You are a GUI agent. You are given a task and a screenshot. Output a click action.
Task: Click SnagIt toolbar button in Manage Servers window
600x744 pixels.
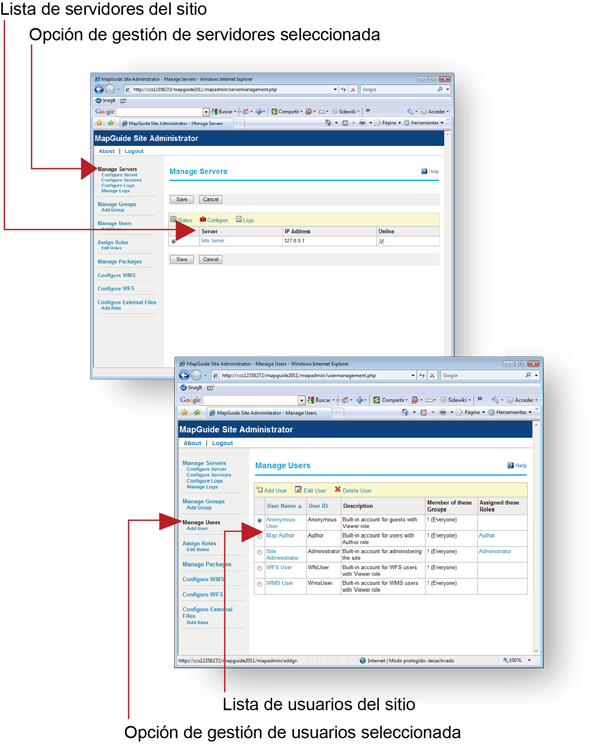[x=105, y=101]
